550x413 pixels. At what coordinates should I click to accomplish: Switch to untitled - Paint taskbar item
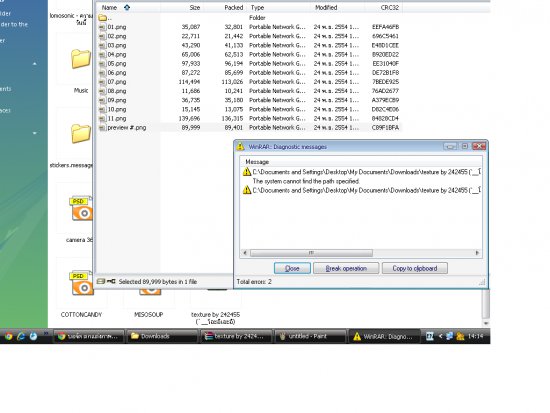pos(310,336)
